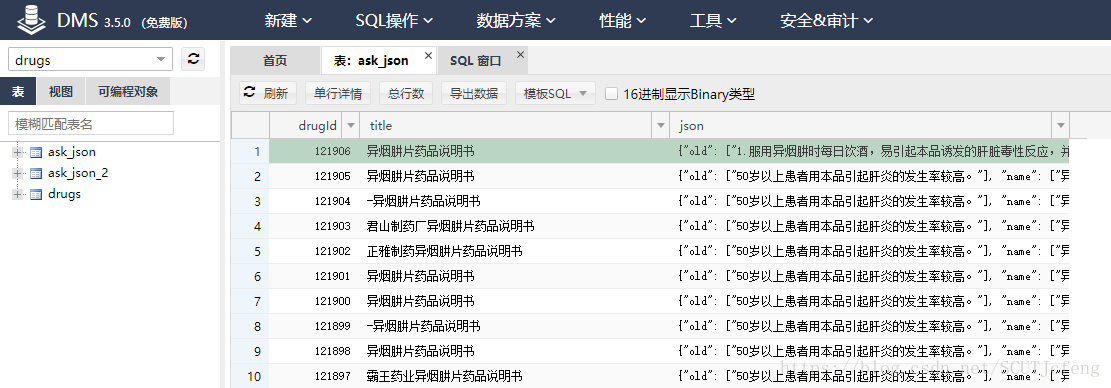1111x388 pixels.
Task: Click drugId cell 121900
Action: [315, 301]
